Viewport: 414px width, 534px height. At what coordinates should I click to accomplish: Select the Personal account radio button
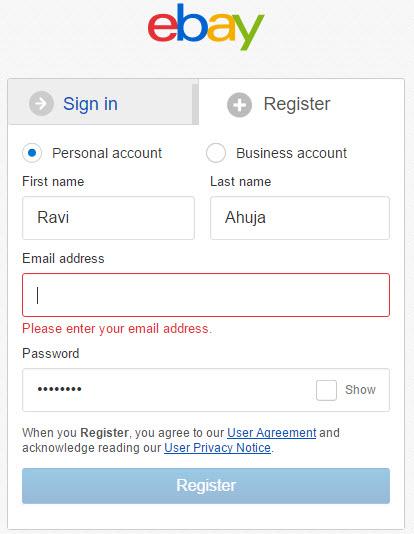coord(32,153)
